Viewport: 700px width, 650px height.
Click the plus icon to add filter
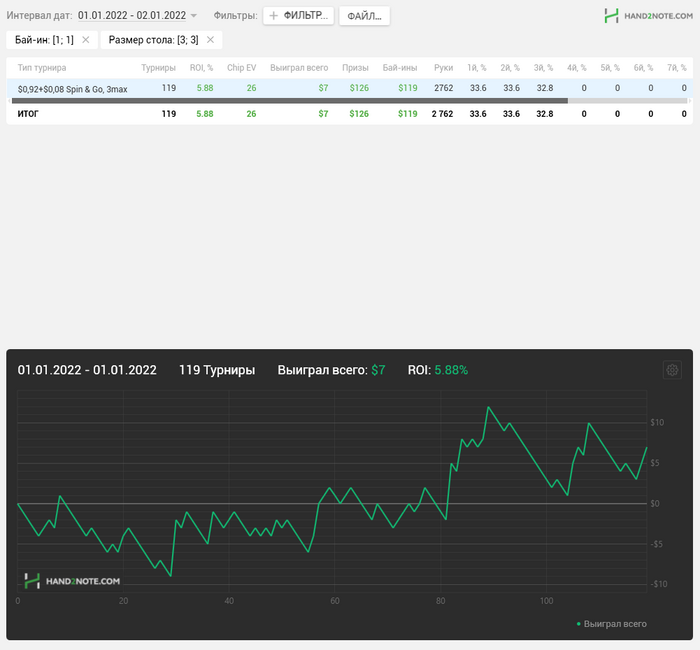click(274, 16)
